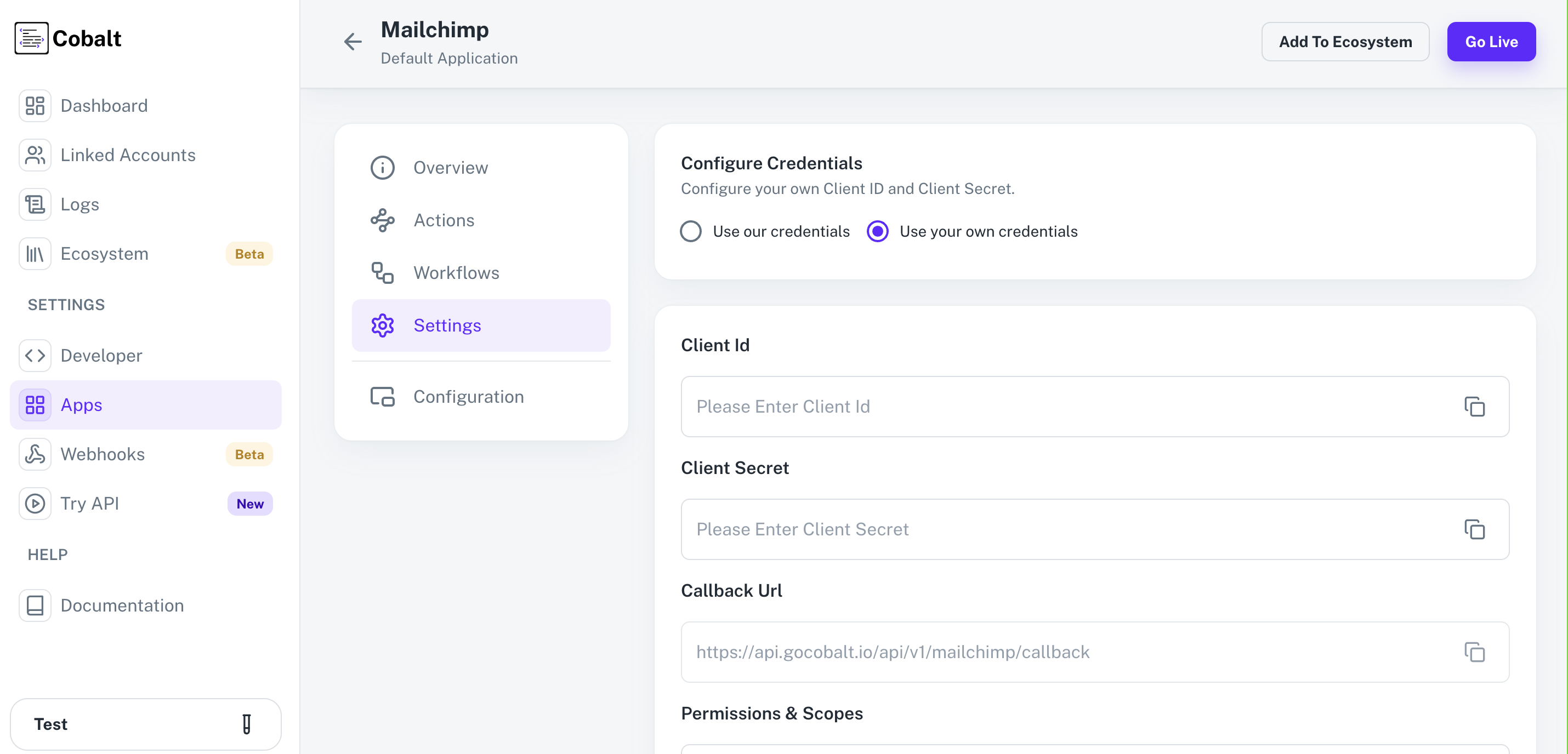1568x754 pixels.
Task: Copy the Mailchimp callback URL
Action: tap(1475, 653)
